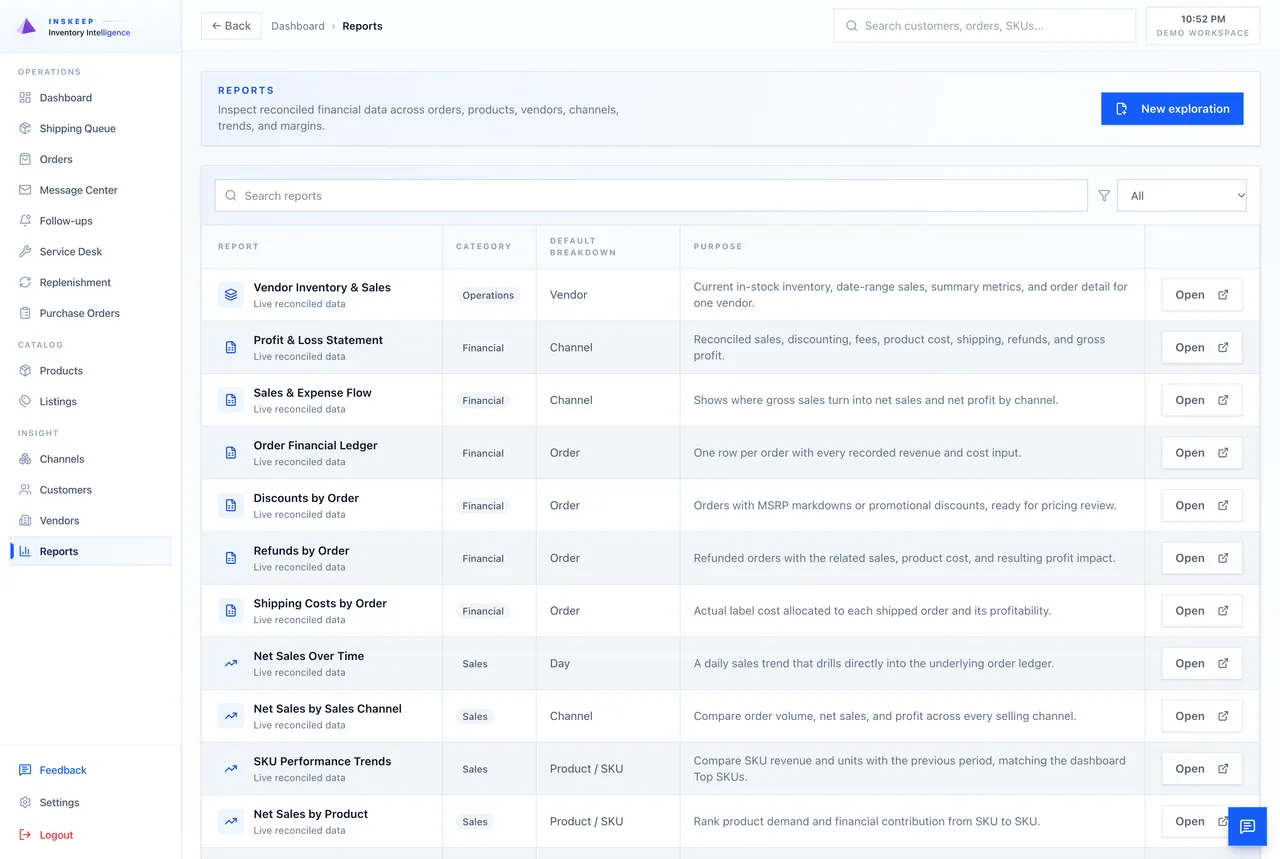The width and height of the screenshot is (1280, 859).
Task: Click the search magnifier icon in the top bar
Action: [x=852, y=26]
